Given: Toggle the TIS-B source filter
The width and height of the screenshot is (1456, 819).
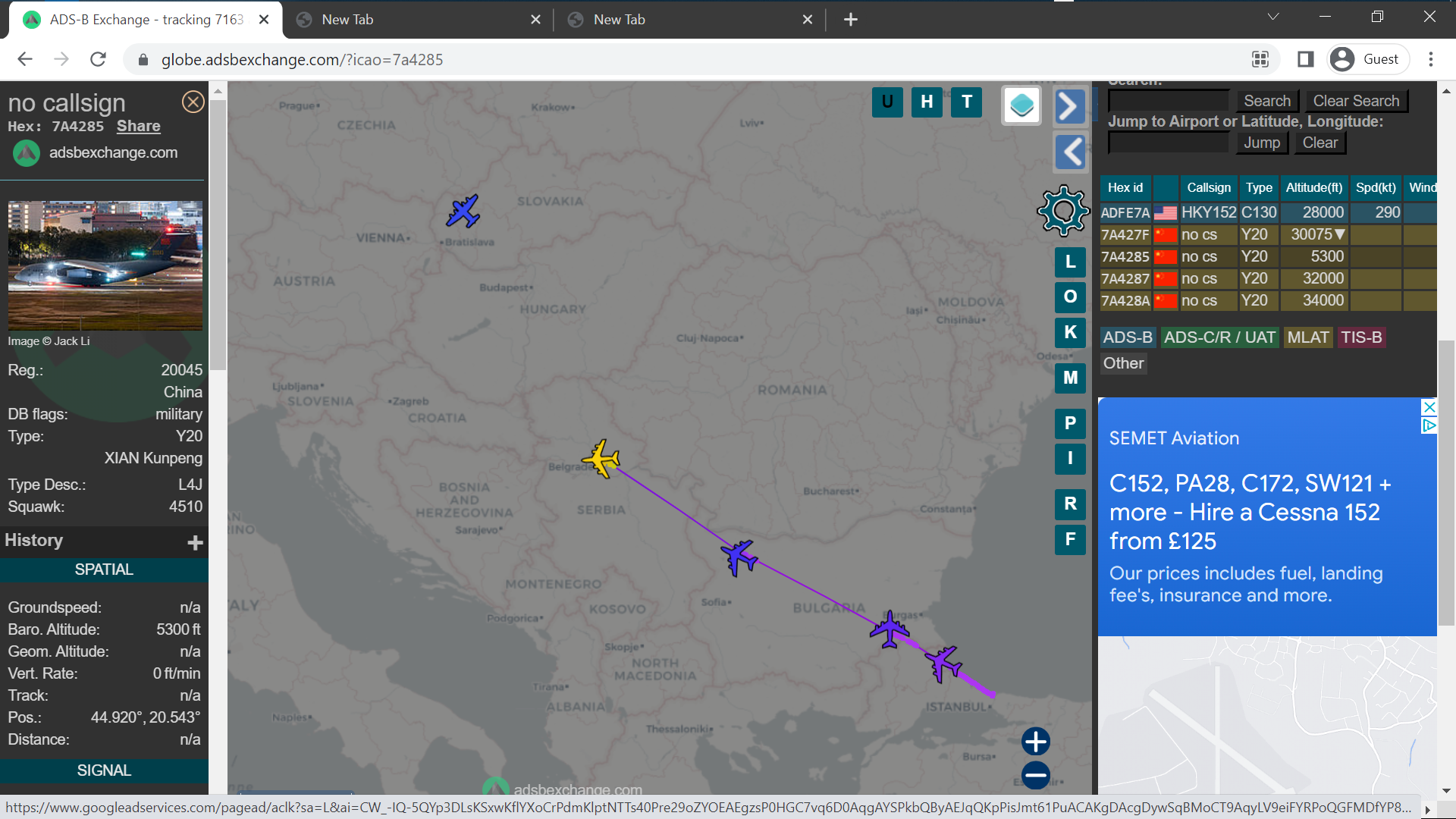Looking at the screenshot, I should click(1361, 337).
